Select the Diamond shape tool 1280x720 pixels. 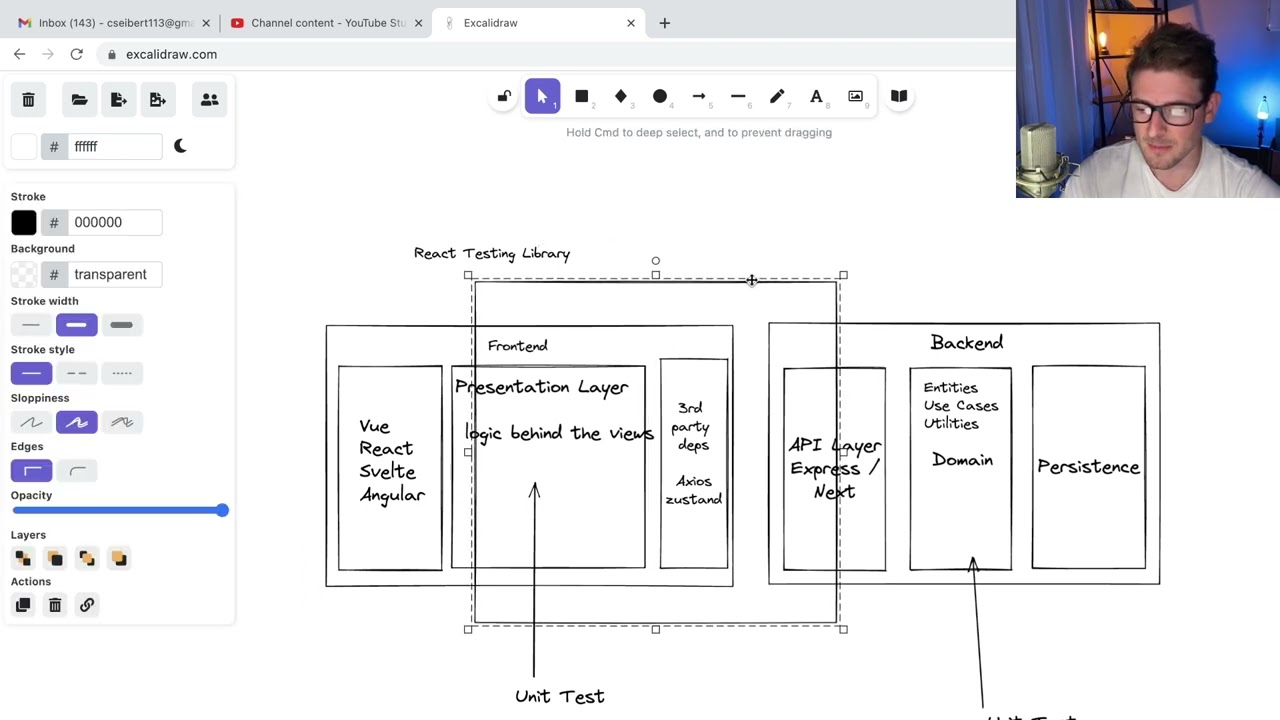621,97
